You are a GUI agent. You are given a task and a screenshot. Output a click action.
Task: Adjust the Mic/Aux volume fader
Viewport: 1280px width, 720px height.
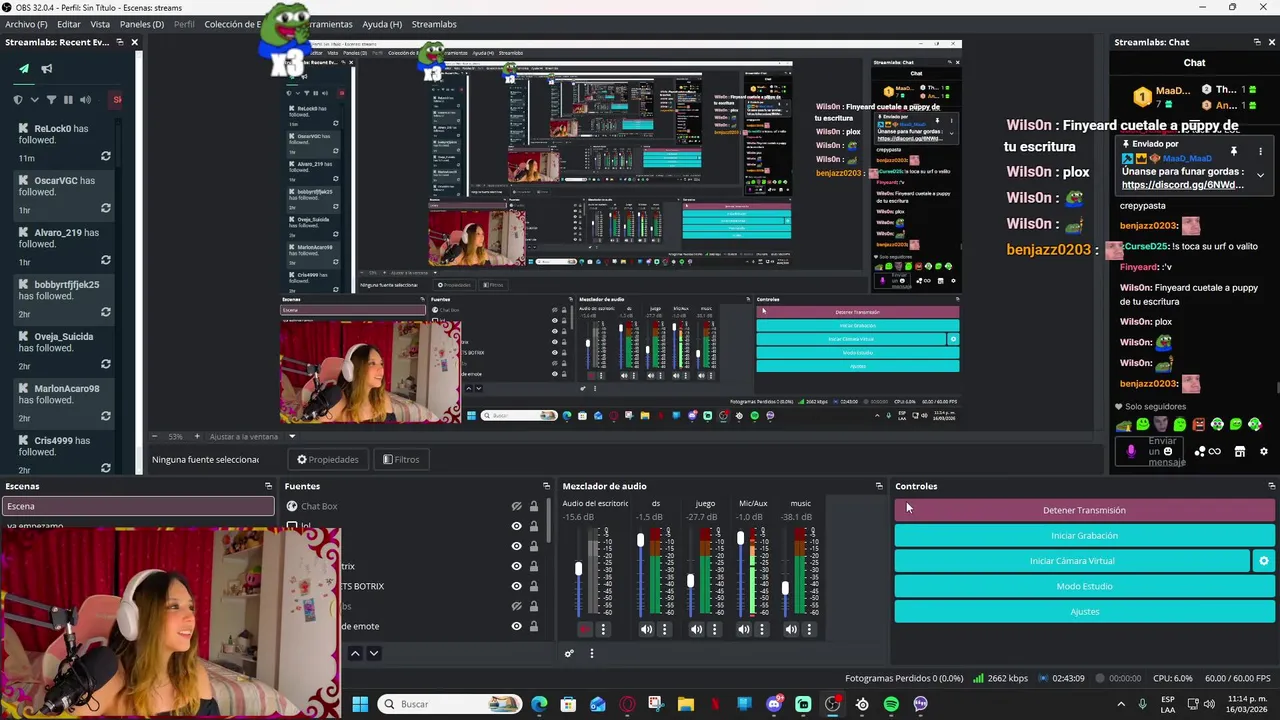pyautogui.click(x=740, y=538)
